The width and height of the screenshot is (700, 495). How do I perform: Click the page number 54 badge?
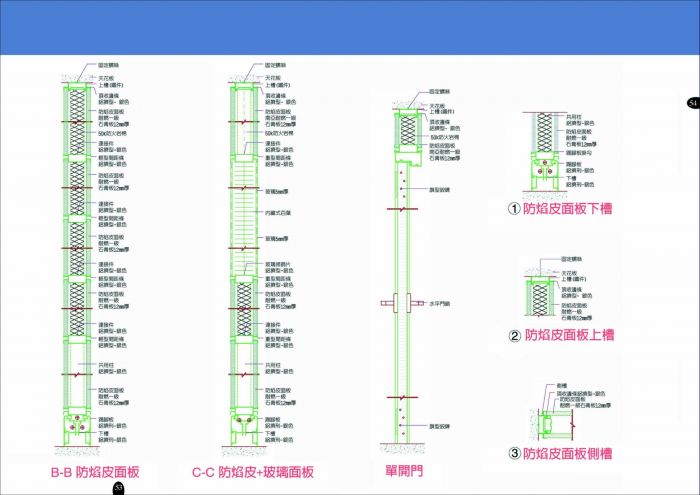pyautogui.click(x=690, y=102)
